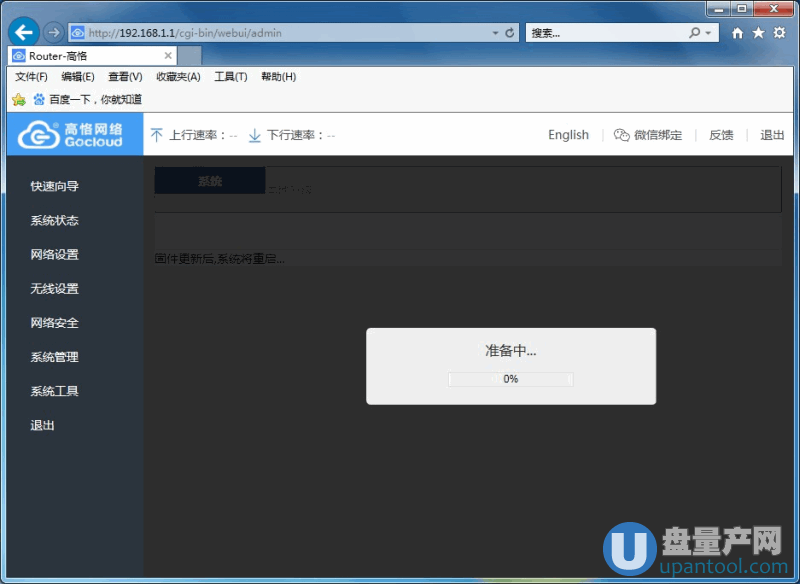Open the 工具(T) menu
This screenshot has height=584, width=800.
(230, 77)
